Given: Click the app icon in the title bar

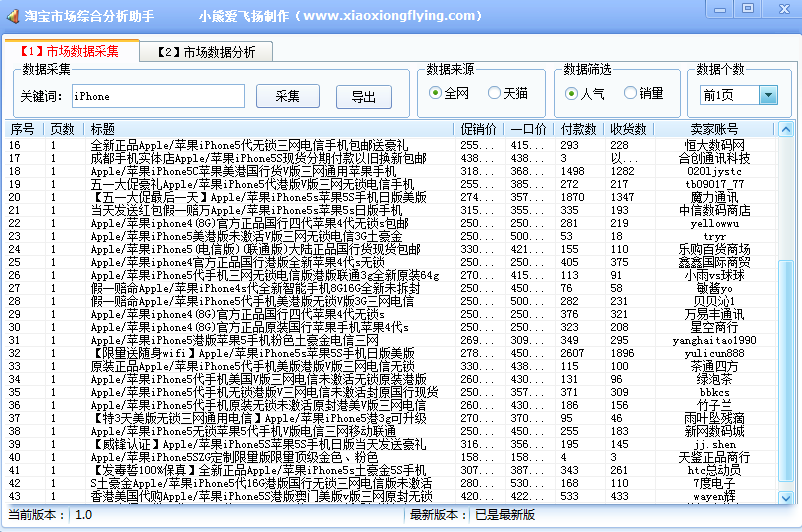Looking at the screenshot, I should [12, 15].
